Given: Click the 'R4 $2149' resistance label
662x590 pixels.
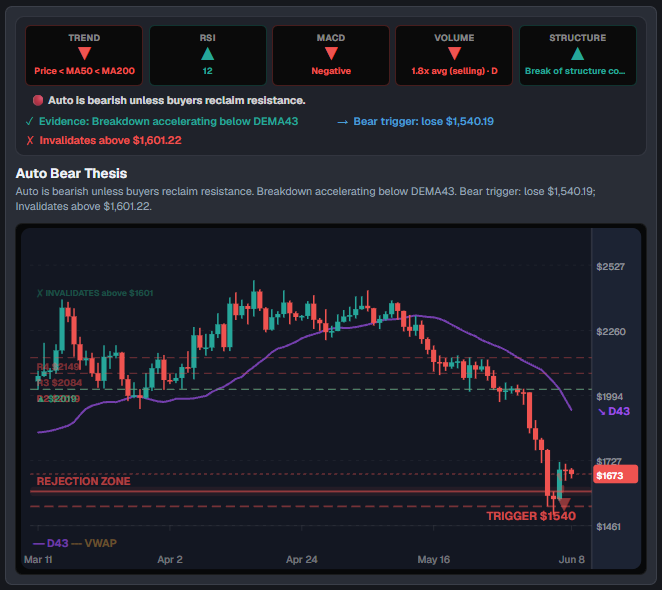Looking at the screenshot, I should 58,367.
